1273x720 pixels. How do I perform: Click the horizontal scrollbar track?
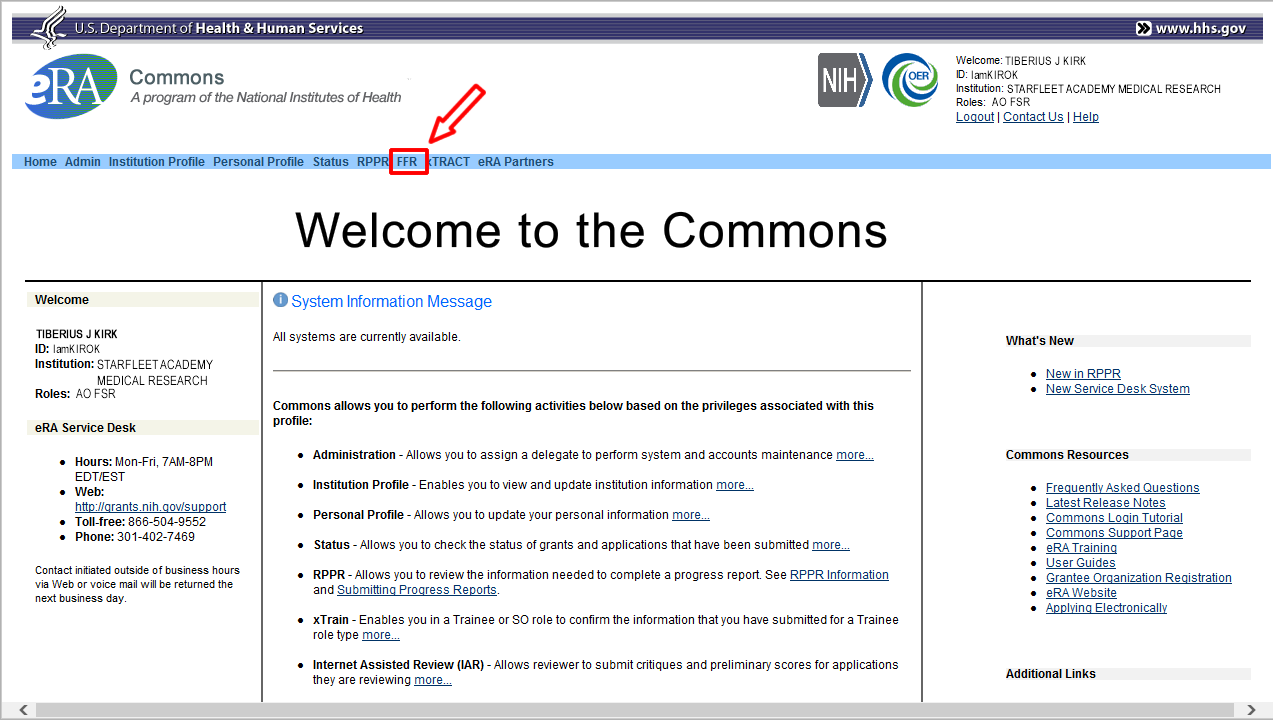[x=636, y=710]
